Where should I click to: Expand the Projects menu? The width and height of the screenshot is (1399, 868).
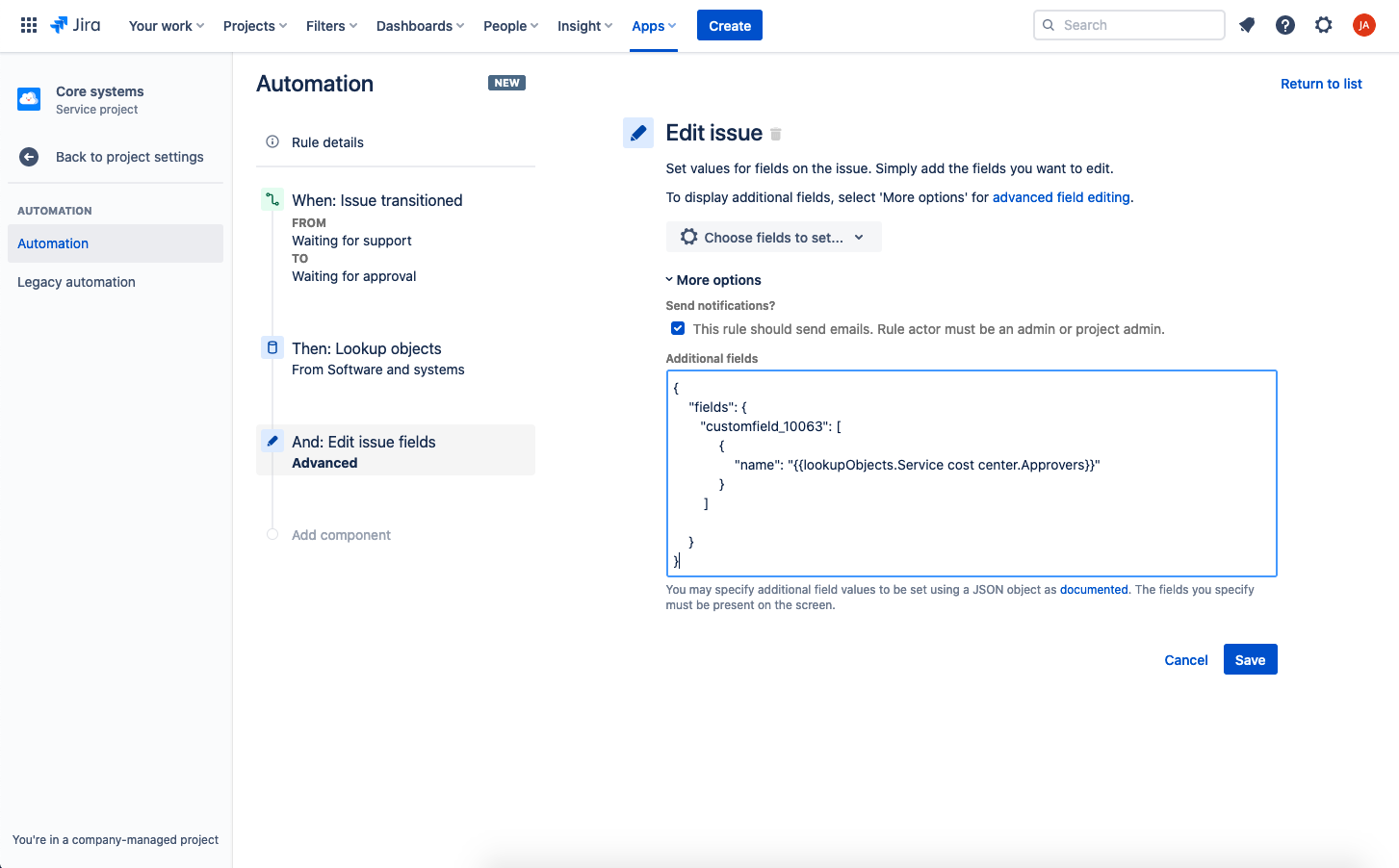coord(255,26)
